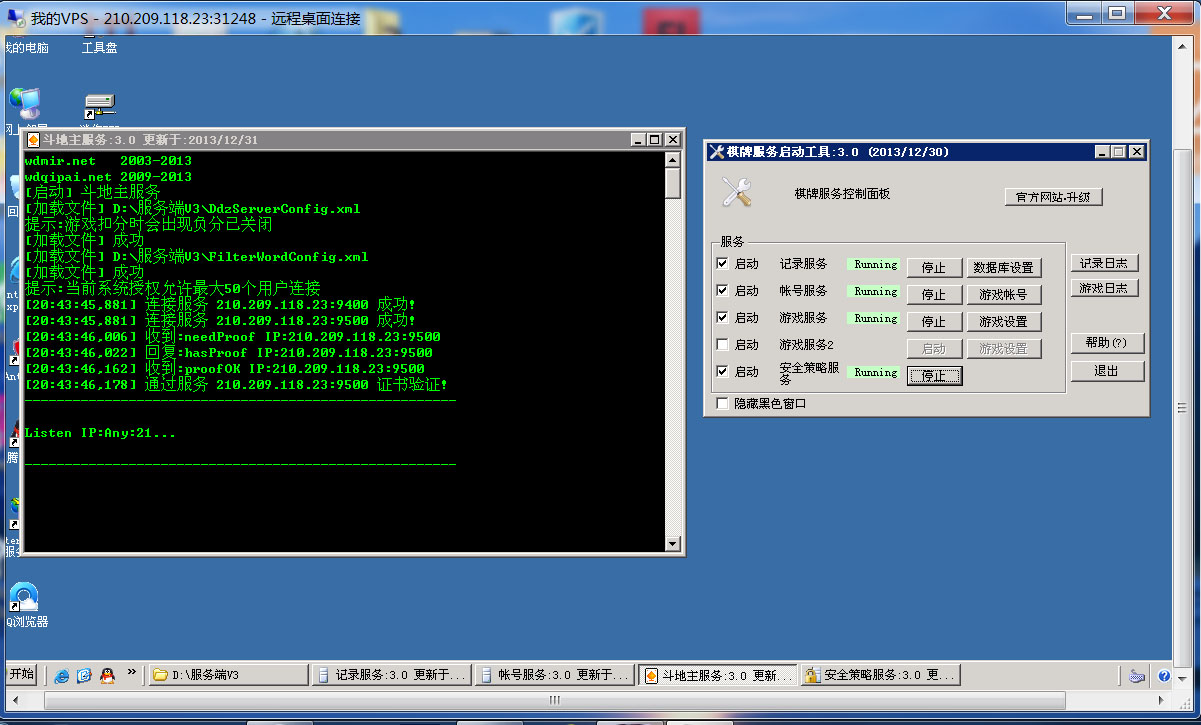The image size is (1201, 725).
Task: Click 棋牌服务控制面板 heading text
Action: (x=842, y=192)
